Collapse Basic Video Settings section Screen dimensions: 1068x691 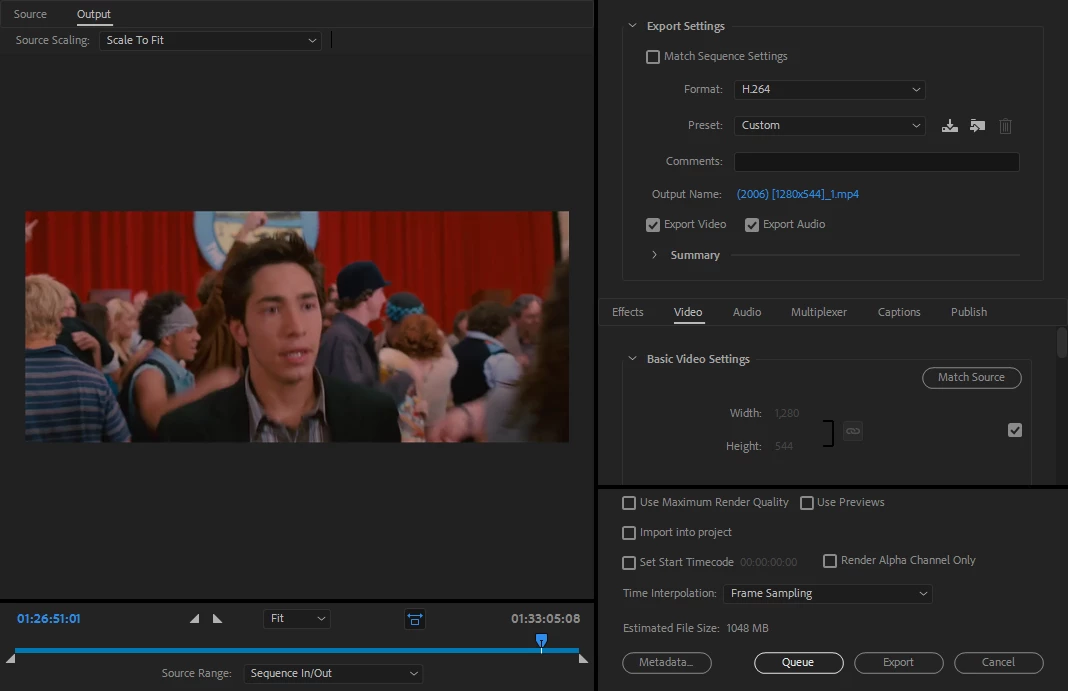(632, 359)
